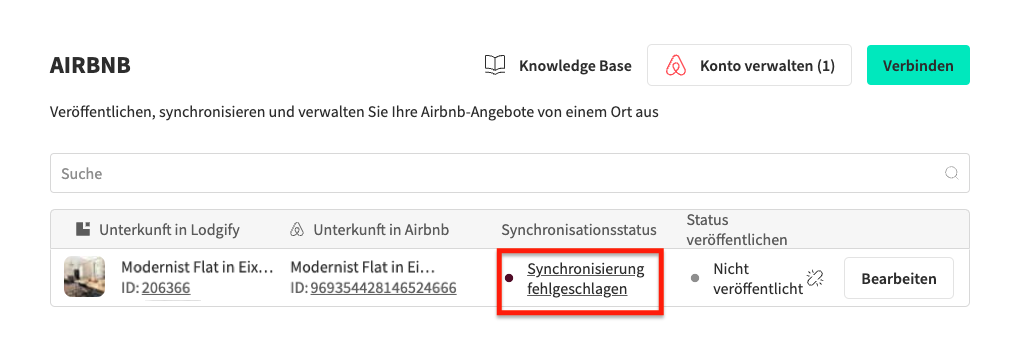This screenshot has height=362, width=1036.
Task: Click the Bearbeiten button
Action: (899, 278)
